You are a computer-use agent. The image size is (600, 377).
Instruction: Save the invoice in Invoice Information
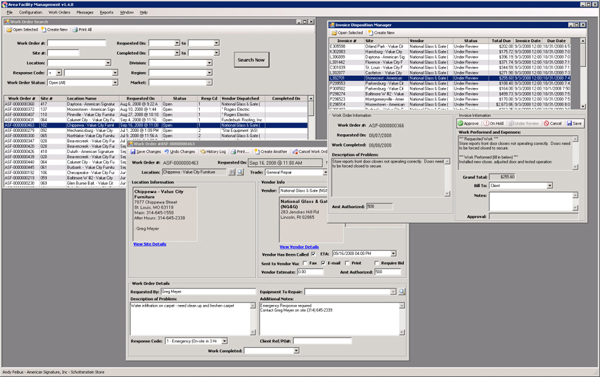(x=574, y=123)
